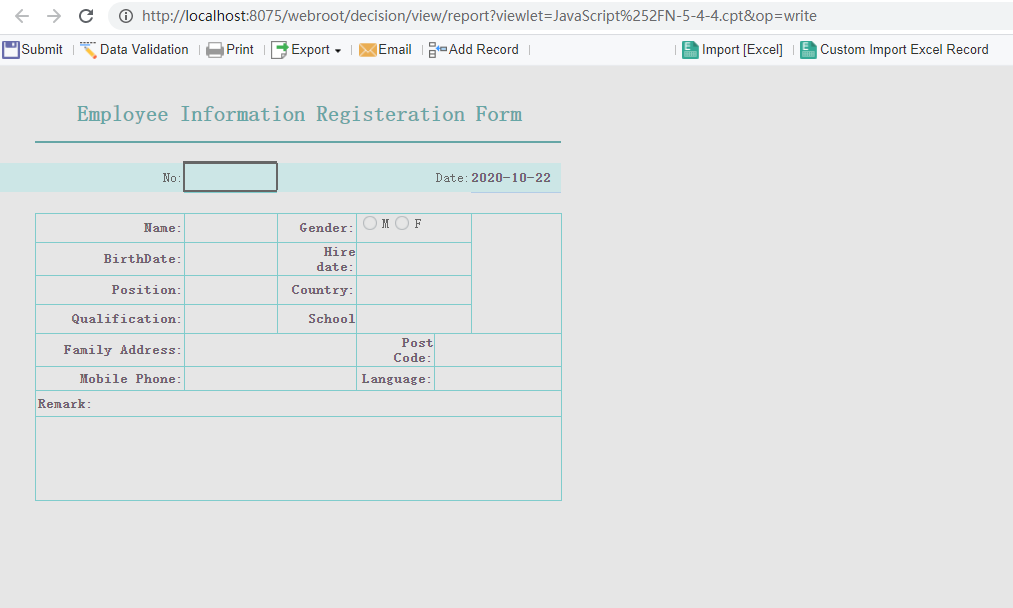Click the Date field showing 2020-10-22
Viewport: 1013px width, 608px height.
pos(516,178)
